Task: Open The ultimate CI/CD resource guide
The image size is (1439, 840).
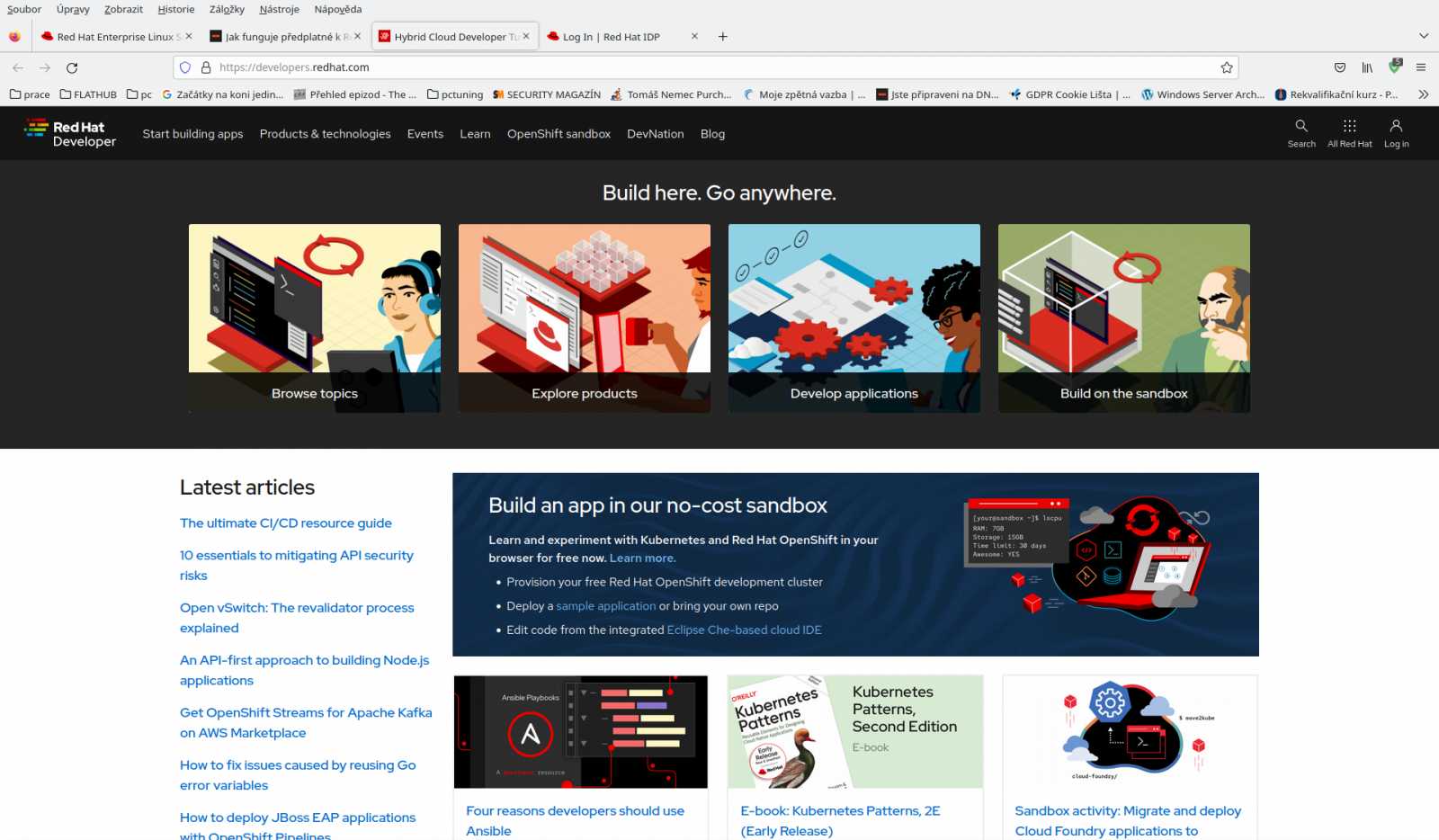Action: tap(285, 523)
